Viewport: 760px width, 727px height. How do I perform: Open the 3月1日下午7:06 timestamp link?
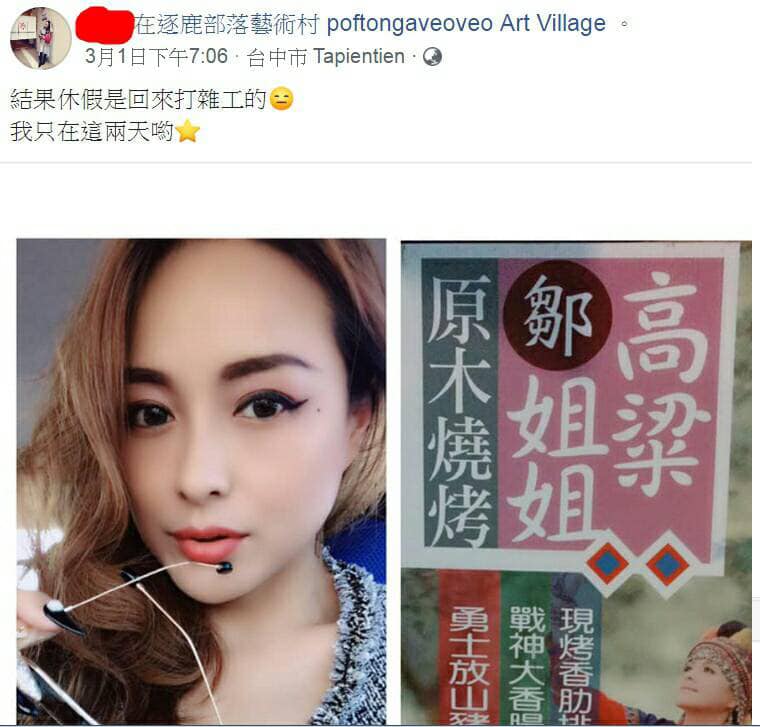156,56
